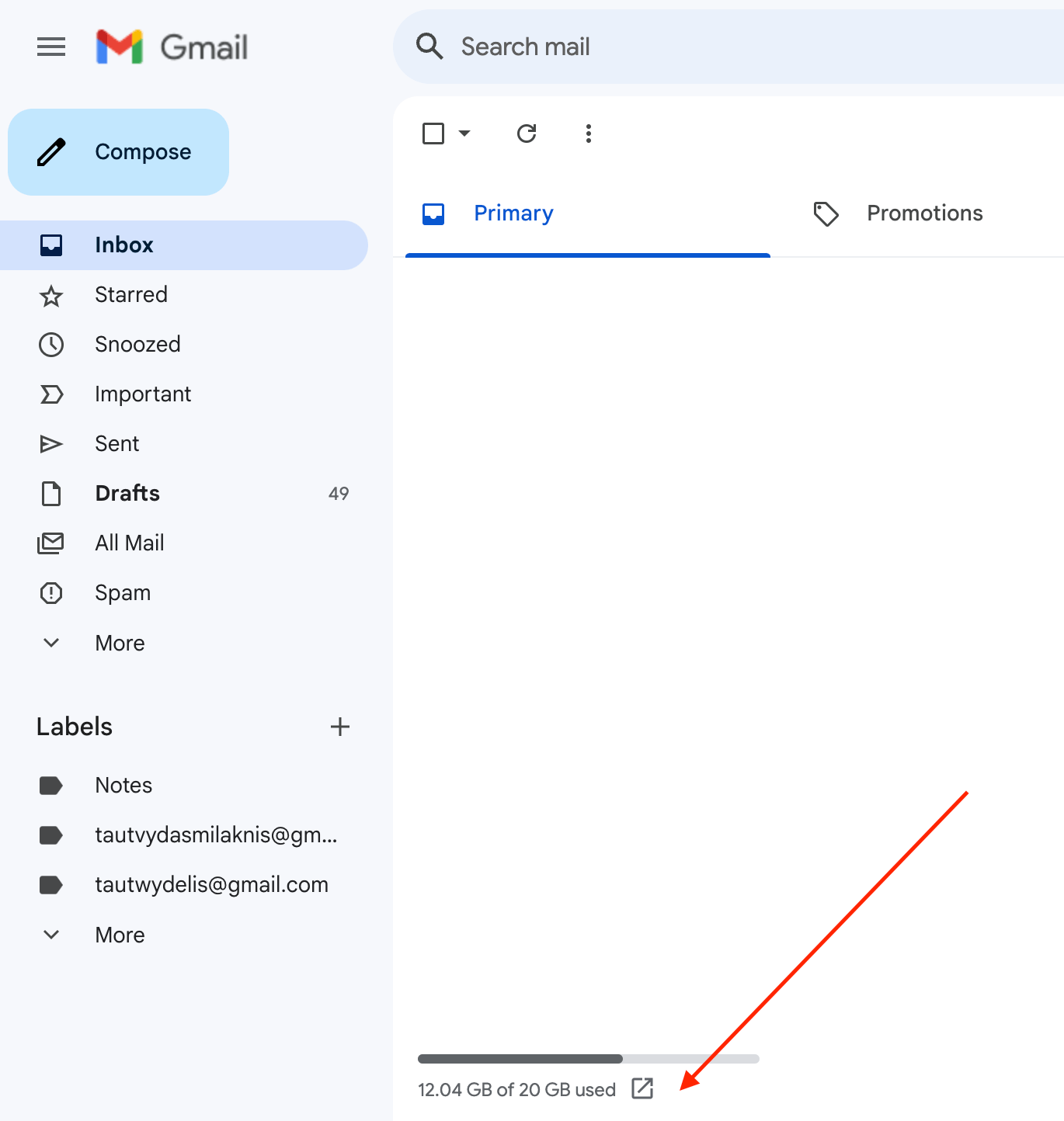This screenshot has height=1121, width=1064.
Task: Click the All Mail envelope icon
Action: (51, 543)
